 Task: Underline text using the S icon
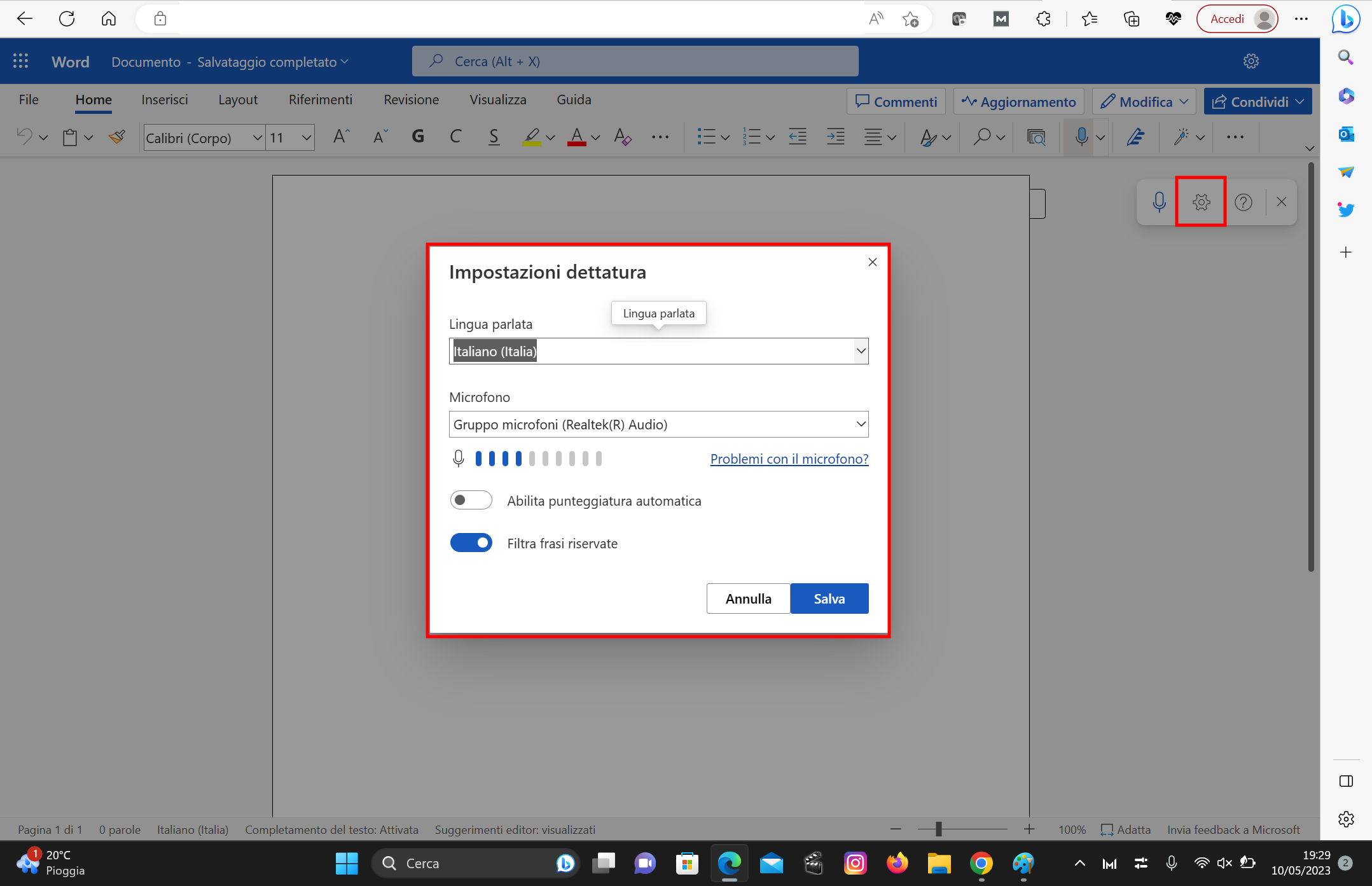pyautogui.click(x=494, y=137)
